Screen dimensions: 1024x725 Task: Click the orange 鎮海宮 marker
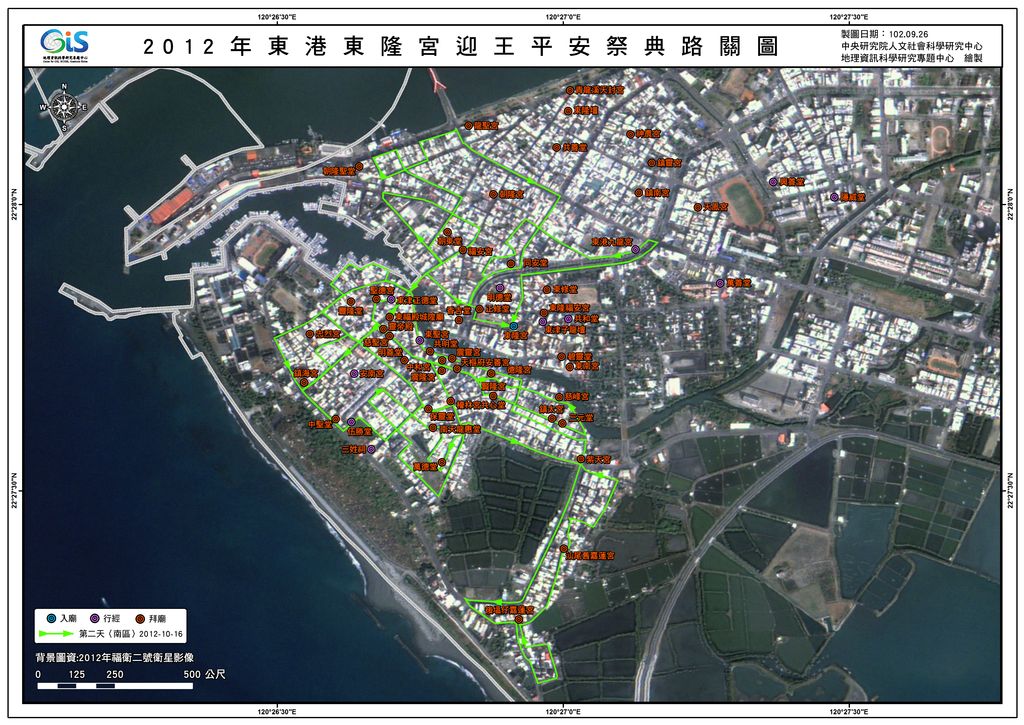pos(301,382)
